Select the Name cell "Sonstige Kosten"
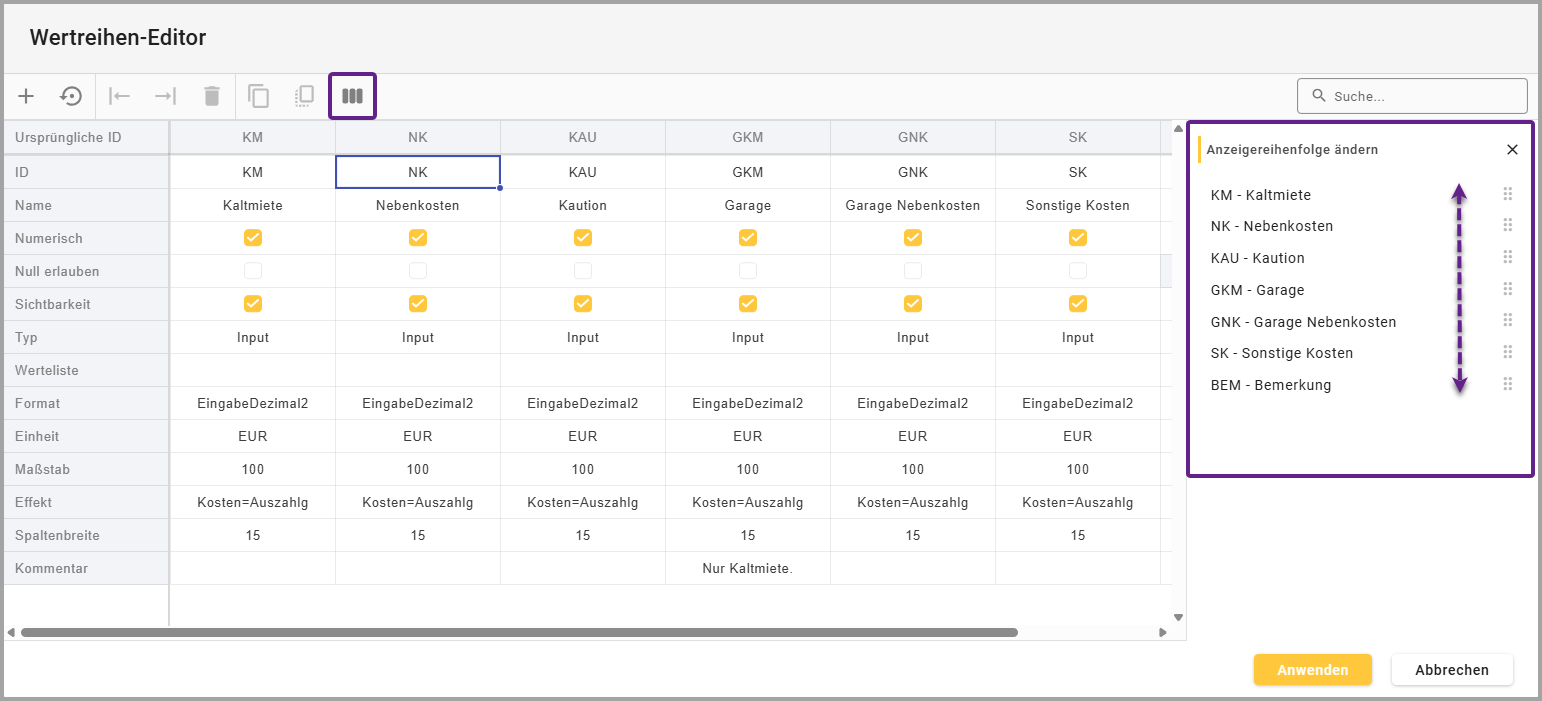 (x=1078, y=205)
